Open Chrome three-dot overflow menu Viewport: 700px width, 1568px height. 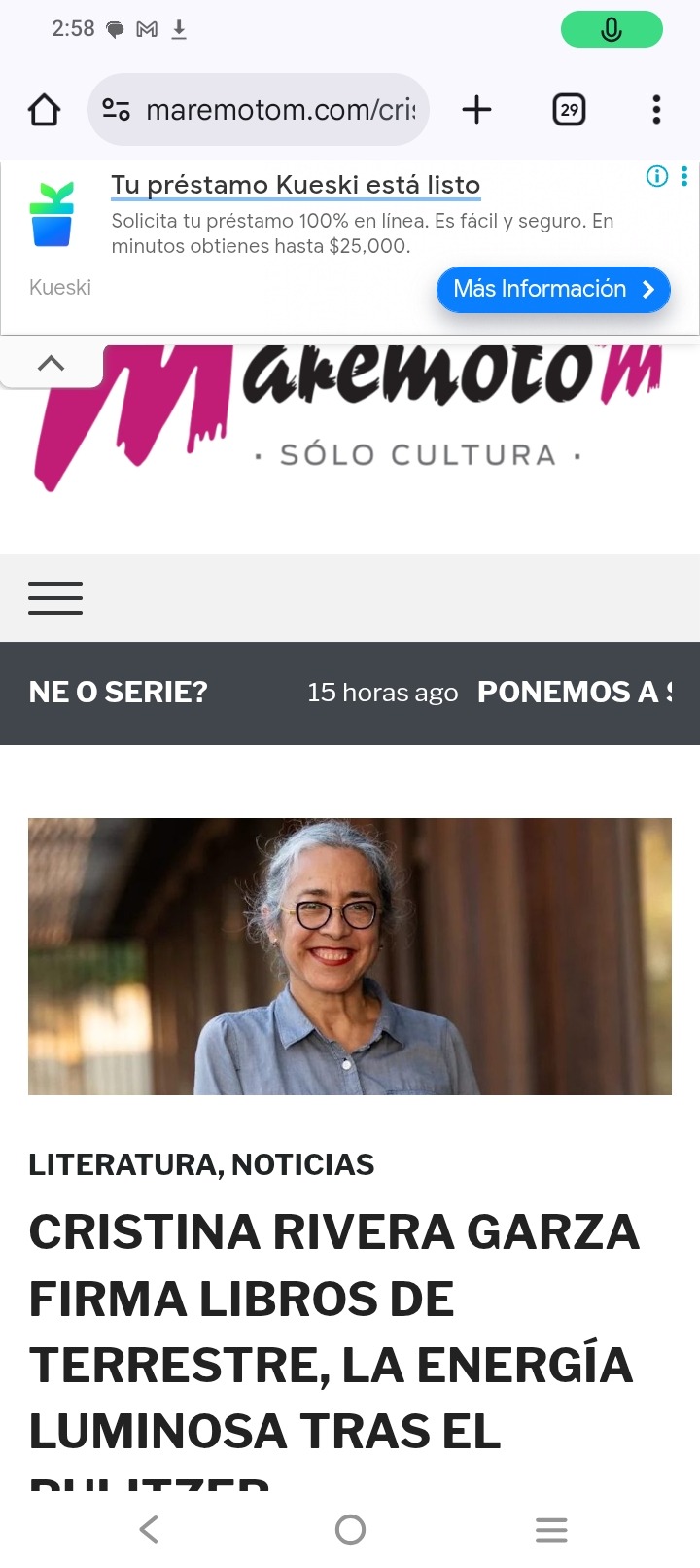coord(656,110)
